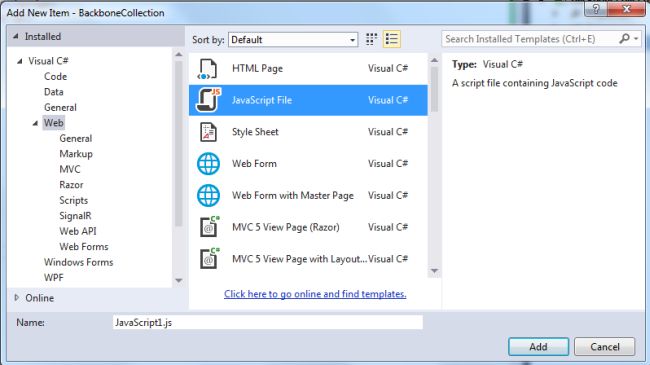The width and height of the screenshot is (650, 365).
Task: Open the Sort by Default dropdown
Action: pos(293,40)
